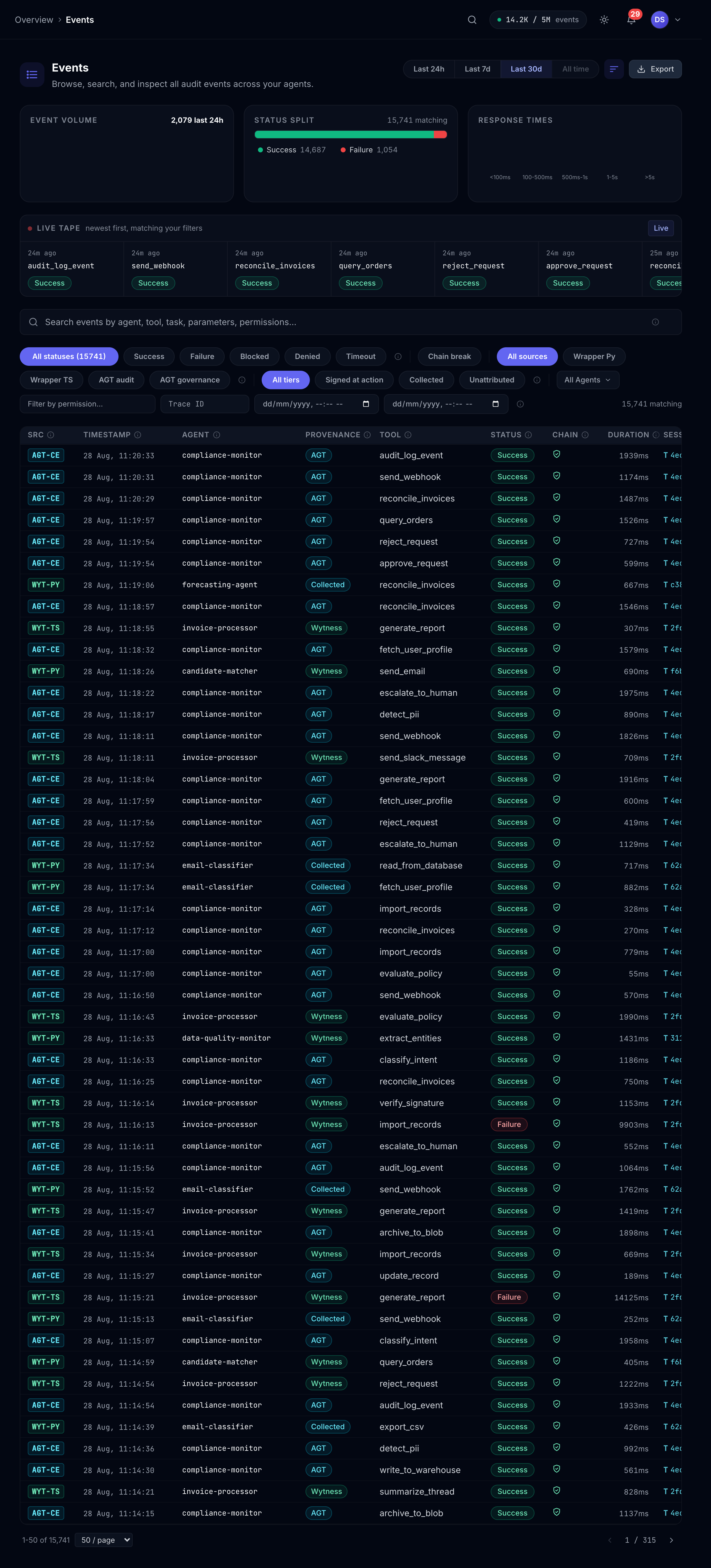711x1568 pixels.
Task: Open calendar picker on second date field
Action: tap(495, 404)
